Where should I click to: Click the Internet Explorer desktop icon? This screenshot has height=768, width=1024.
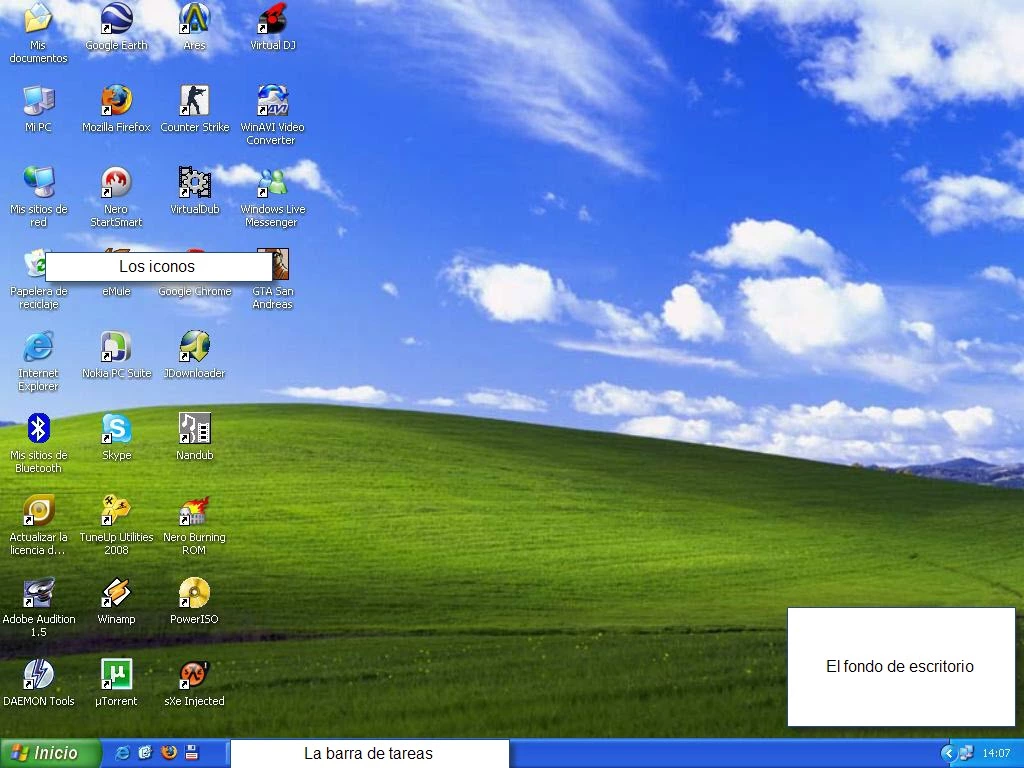tap(38, 346)
